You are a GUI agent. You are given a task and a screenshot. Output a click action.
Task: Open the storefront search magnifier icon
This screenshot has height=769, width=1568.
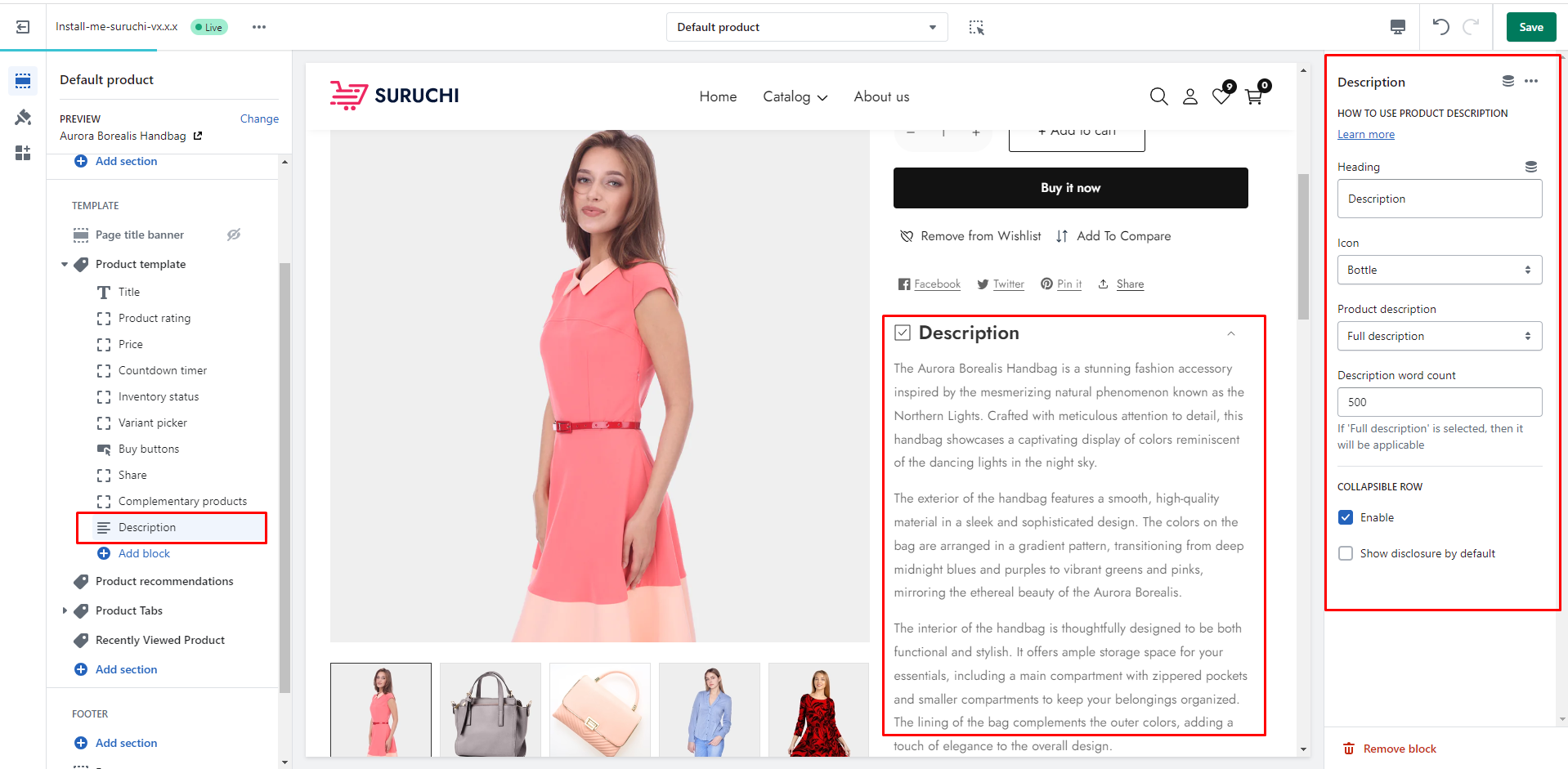(1158, 96)
